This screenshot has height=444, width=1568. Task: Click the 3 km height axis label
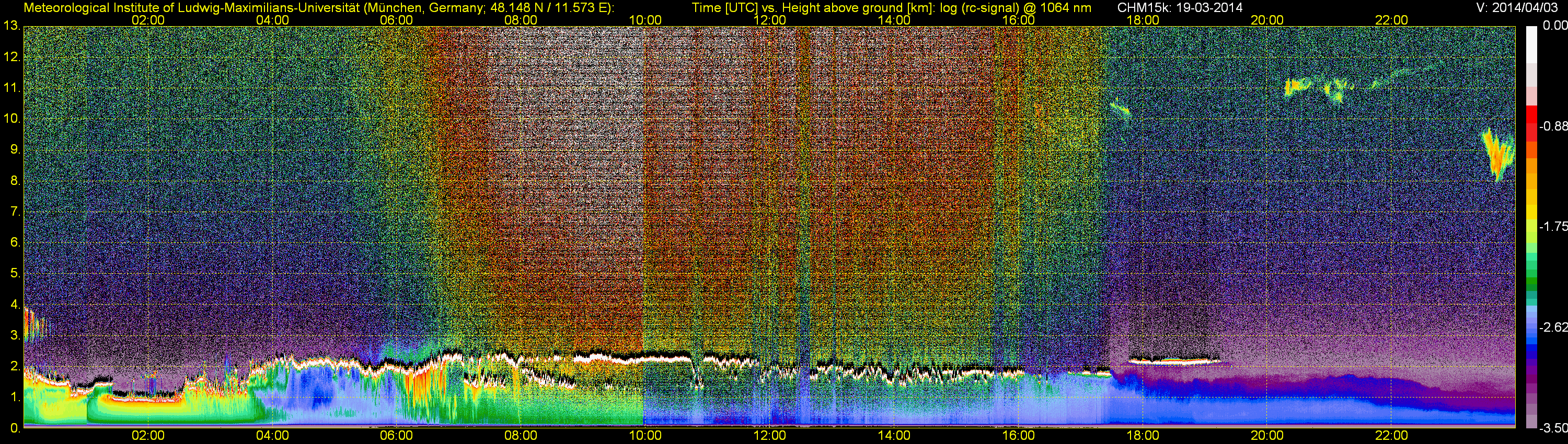(x=15, y=335)
